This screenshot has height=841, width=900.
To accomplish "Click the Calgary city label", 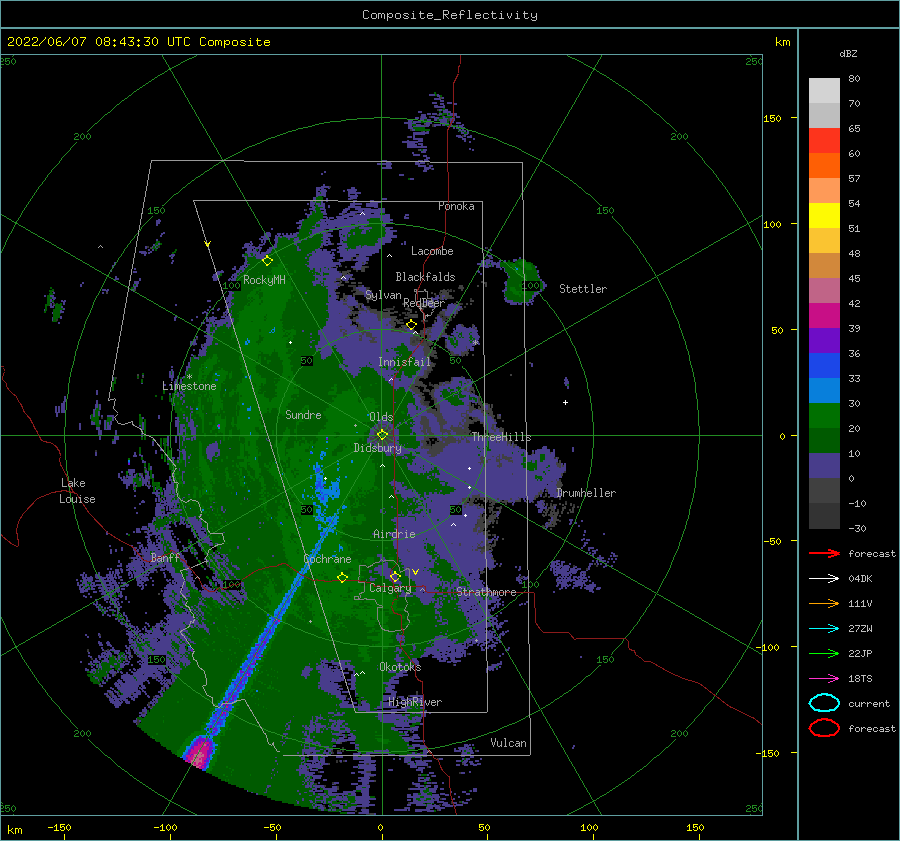I will coord(390,588).
